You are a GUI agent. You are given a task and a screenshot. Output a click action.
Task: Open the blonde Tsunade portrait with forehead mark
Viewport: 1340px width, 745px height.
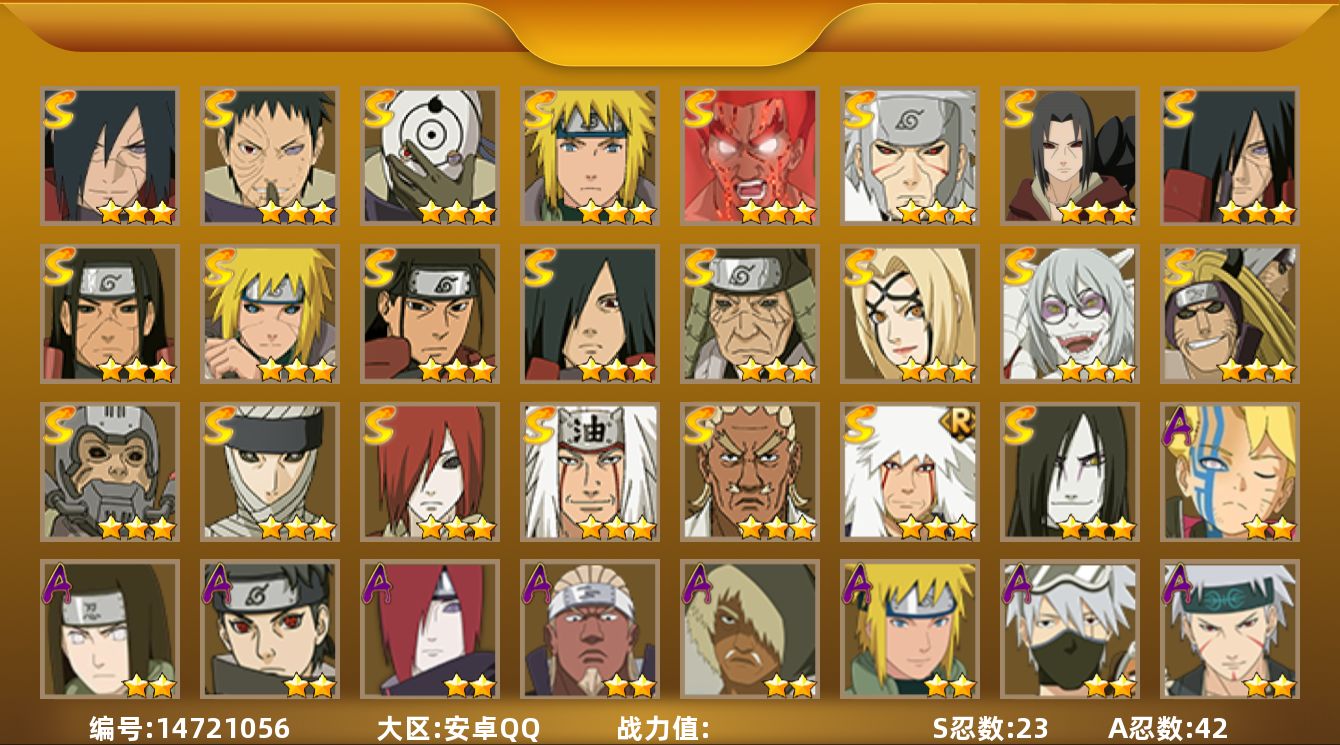[910, 313]
